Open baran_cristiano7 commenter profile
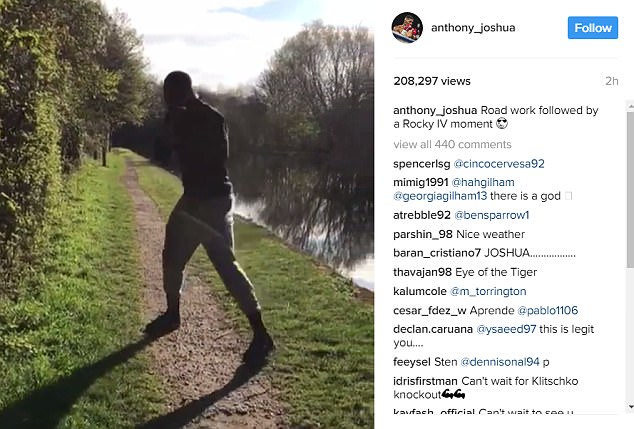The width and height of the screenshot is (634, 429). pos(437,253)
